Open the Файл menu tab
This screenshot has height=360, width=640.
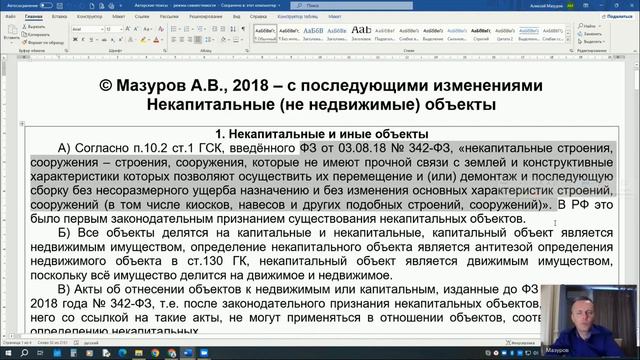click(11, 17)
